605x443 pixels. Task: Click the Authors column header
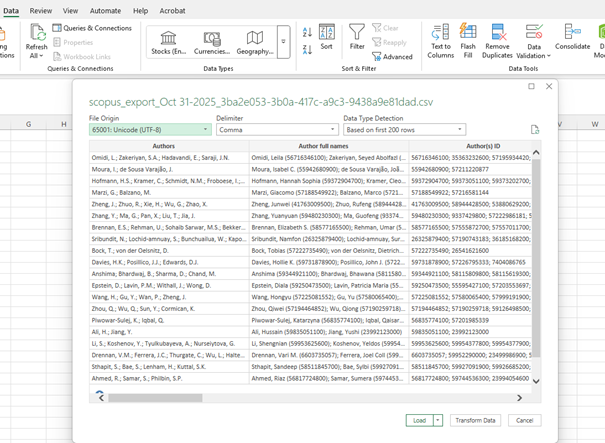pyautogui.click(x=163, y=146)
